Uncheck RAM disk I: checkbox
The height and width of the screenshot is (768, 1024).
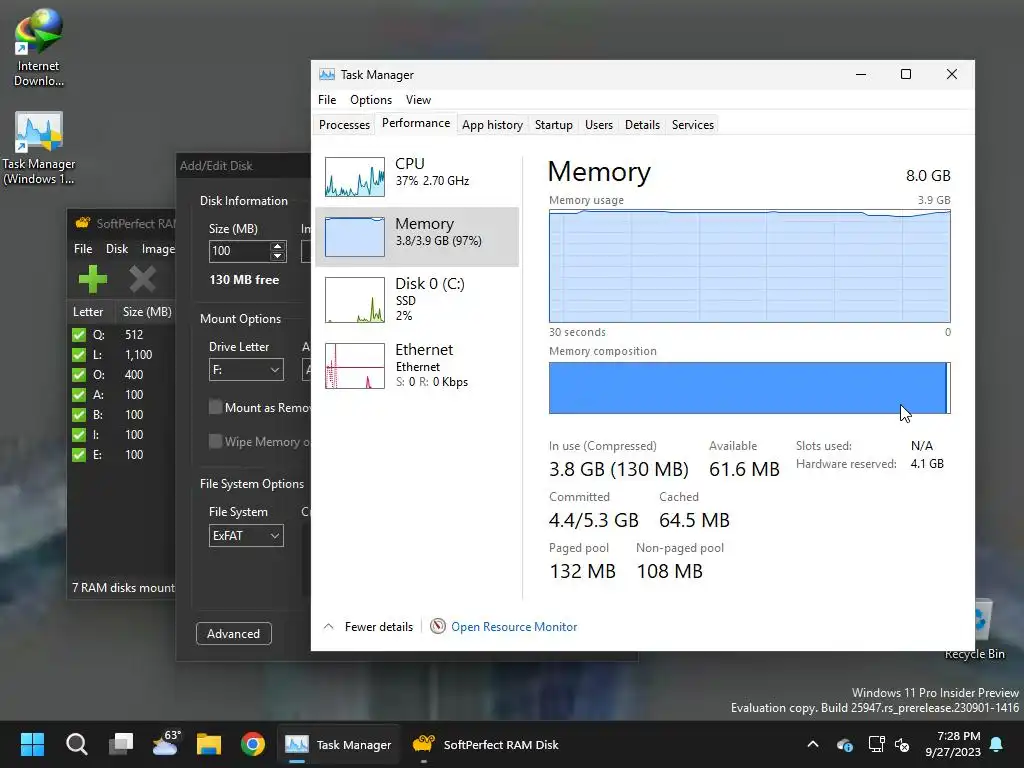pos(79,435)
